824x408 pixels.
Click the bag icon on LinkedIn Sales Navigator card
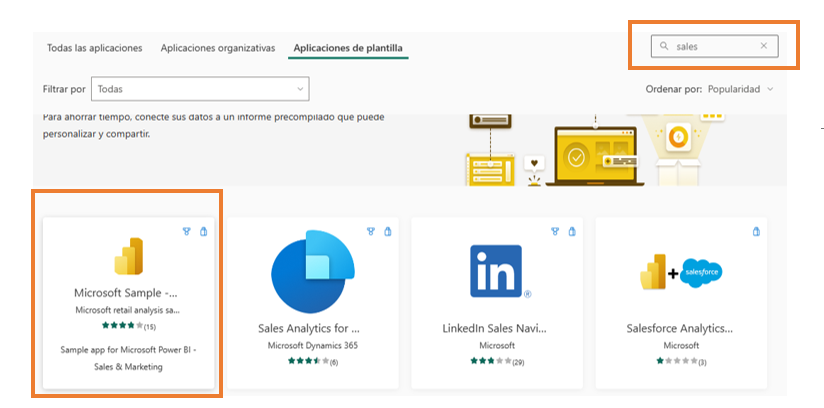click(572, 231)
